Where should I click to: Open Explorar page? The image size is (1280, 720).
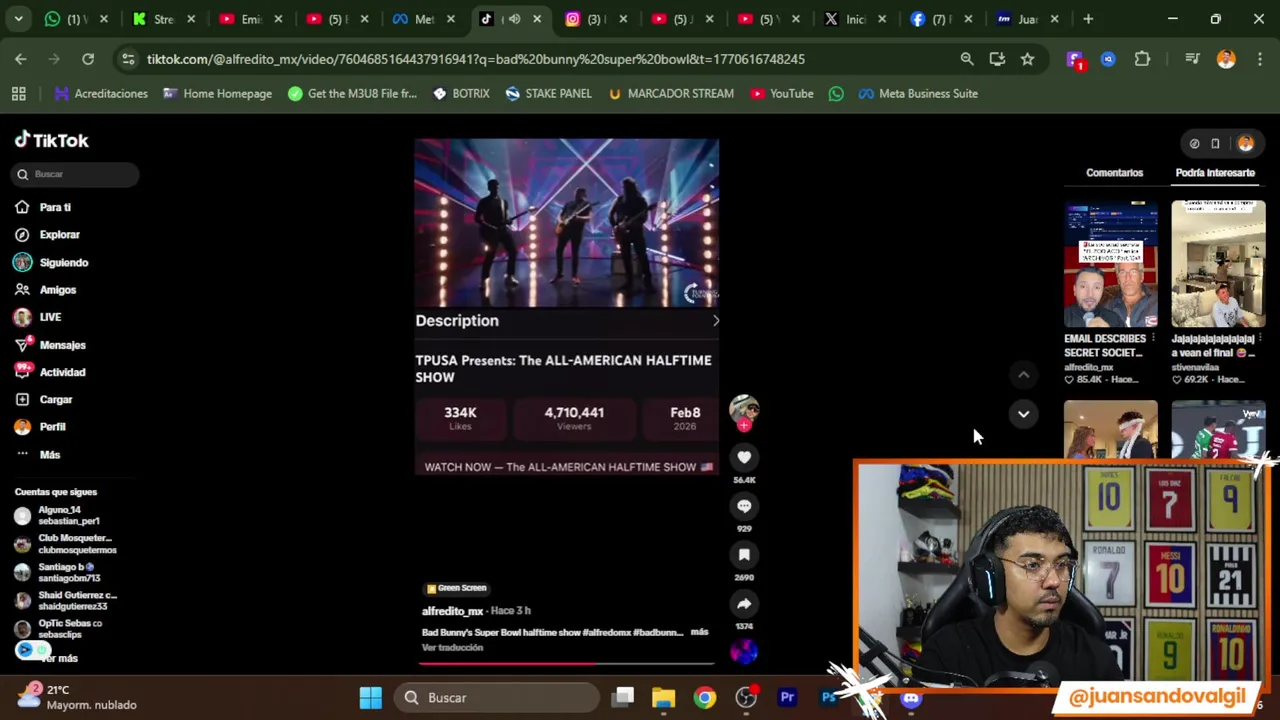click(59, 234)
